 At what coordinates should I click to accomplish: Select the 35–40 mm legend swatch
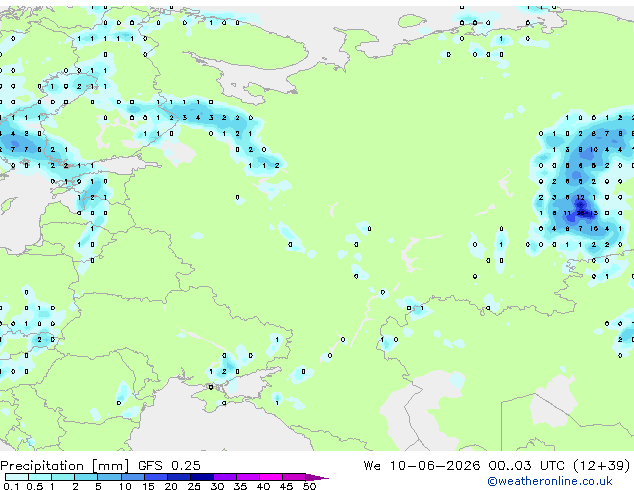[248, 477]
